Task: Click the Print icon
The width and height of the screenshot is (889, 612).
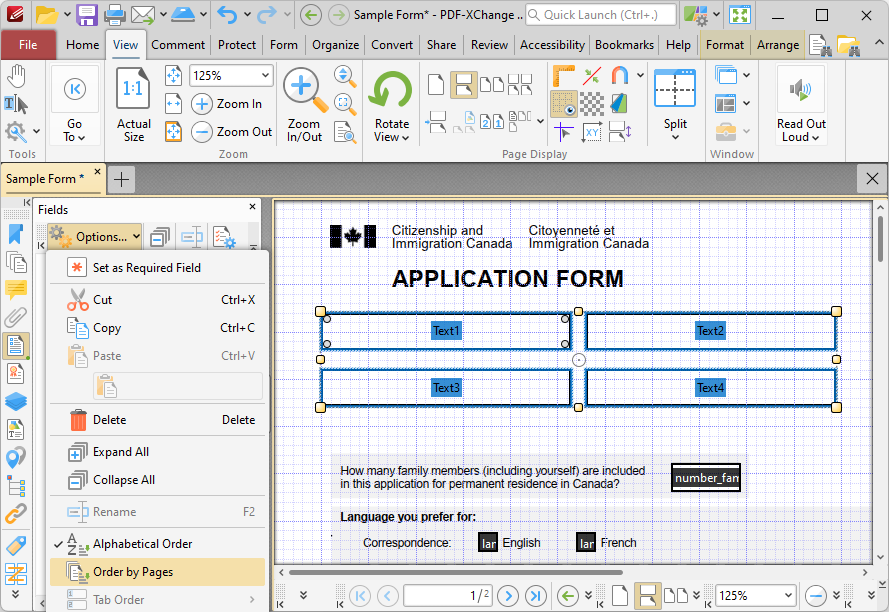Action: point(115,15)
